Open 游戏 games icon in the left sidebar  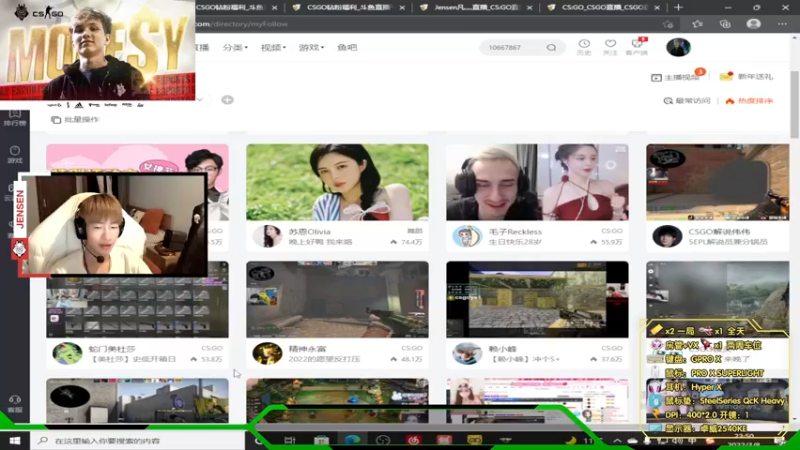pos(14,154)
